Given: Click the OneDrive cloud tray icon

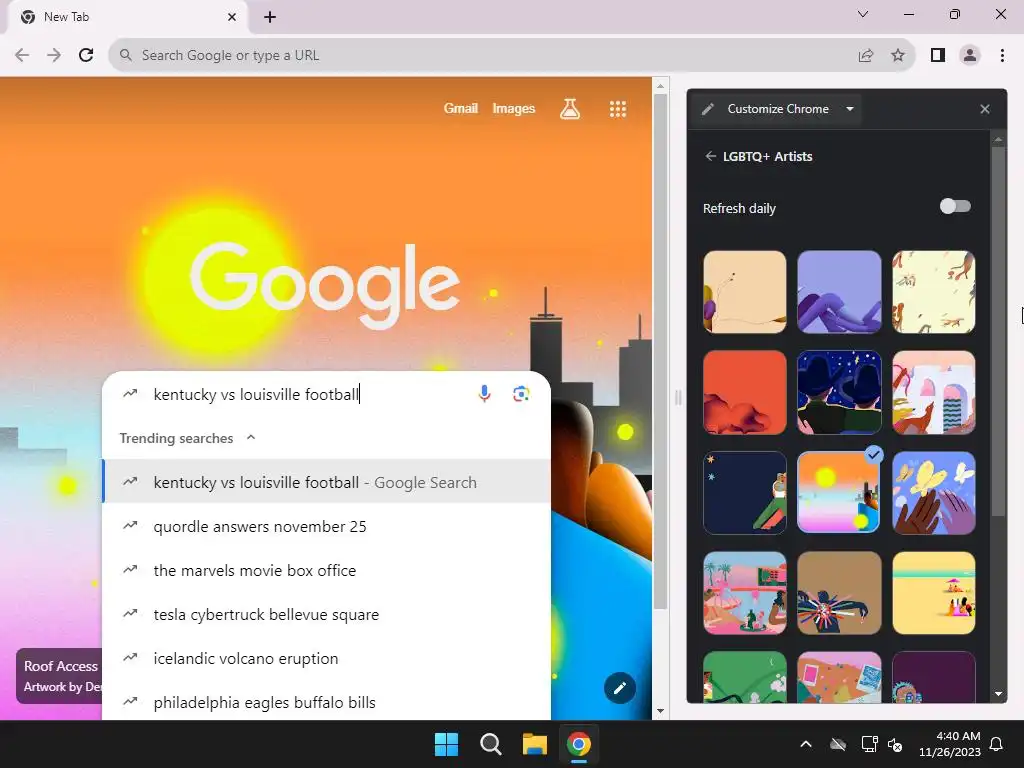Looking at the screenshot, I should point(838,744).
